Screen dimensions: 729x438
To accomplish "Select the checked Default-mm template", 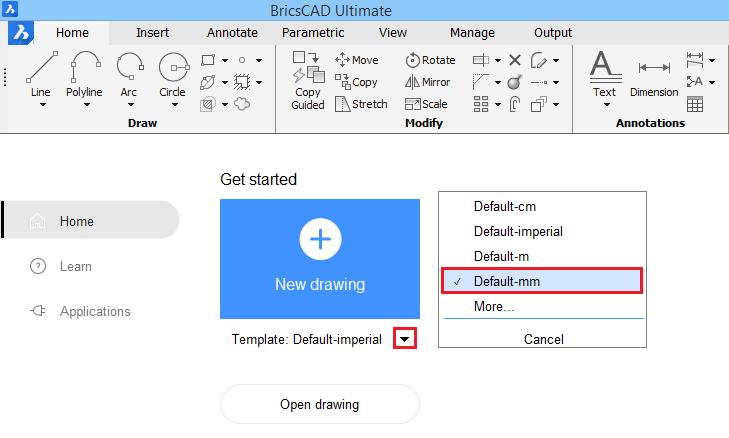I will 542,281.
